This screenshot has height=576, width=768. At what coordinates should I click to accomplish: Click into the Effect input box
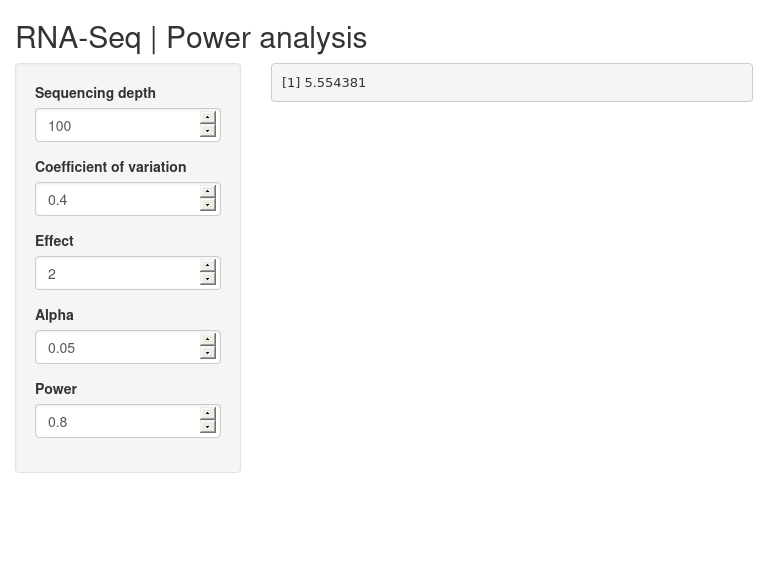tap(118, 273)
